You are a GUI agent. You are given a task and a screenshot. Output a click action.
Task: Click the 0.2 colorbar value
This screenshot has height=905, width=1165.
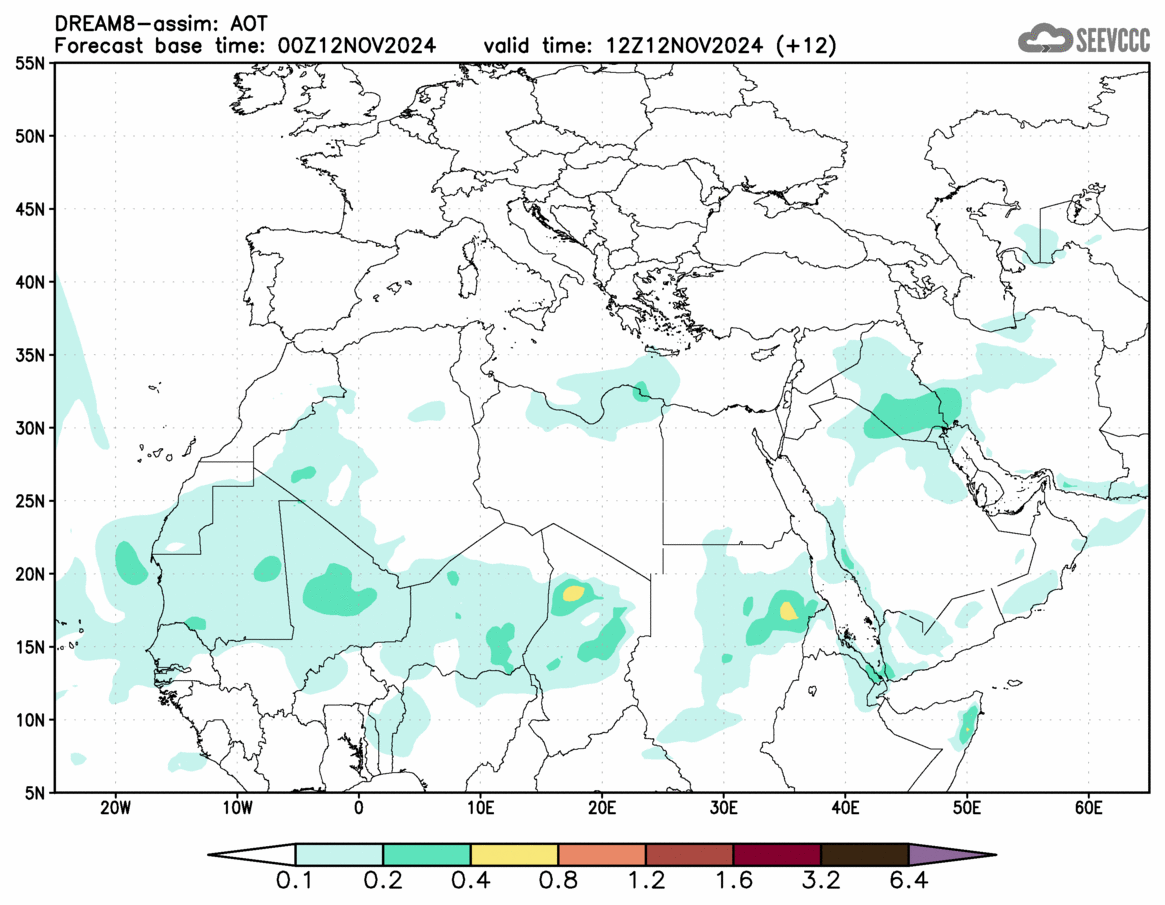(x=383, y=881)
